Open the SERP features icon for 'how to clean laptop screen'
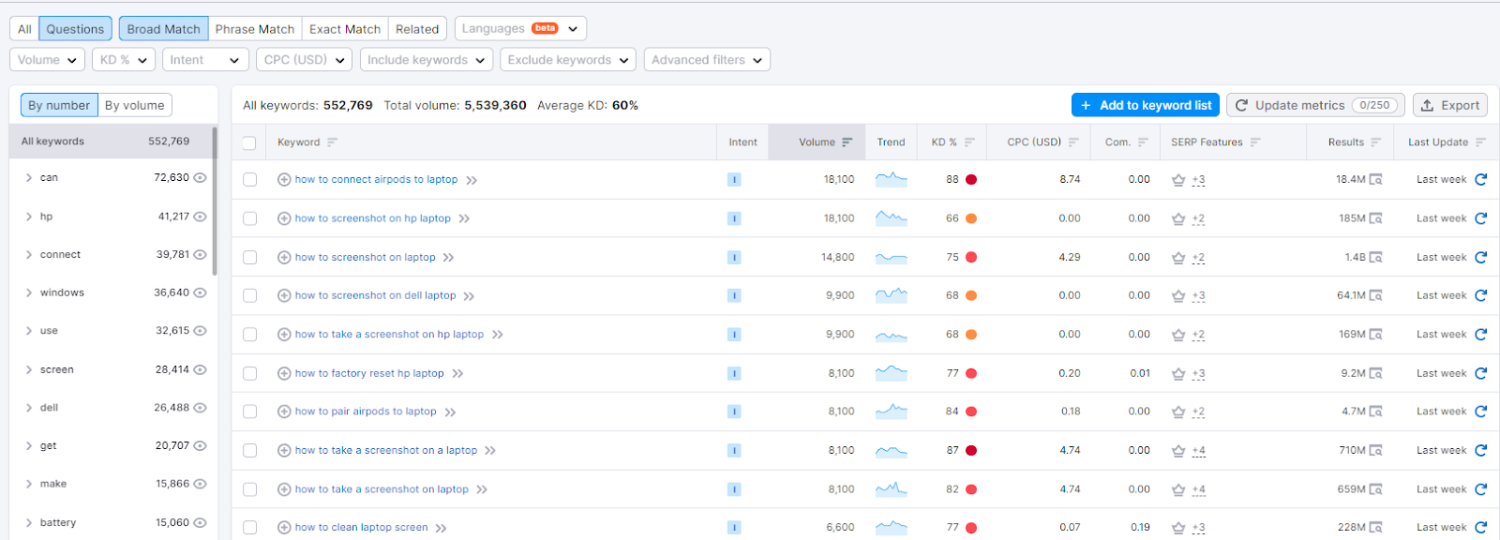Viewport: 1500px width, 540px height. tap(1178, 528)
